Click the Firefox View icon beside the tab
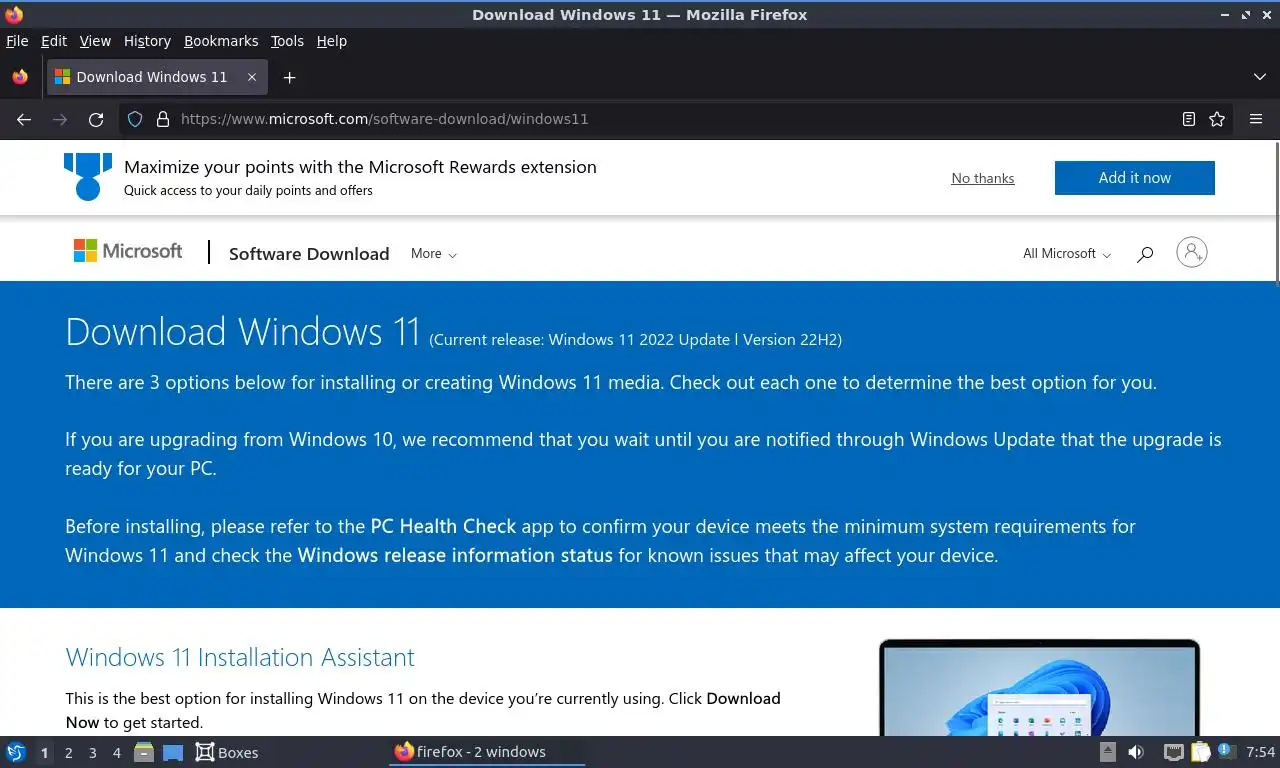The width and height of the screenshot is (1280, 768). point(20,77)
